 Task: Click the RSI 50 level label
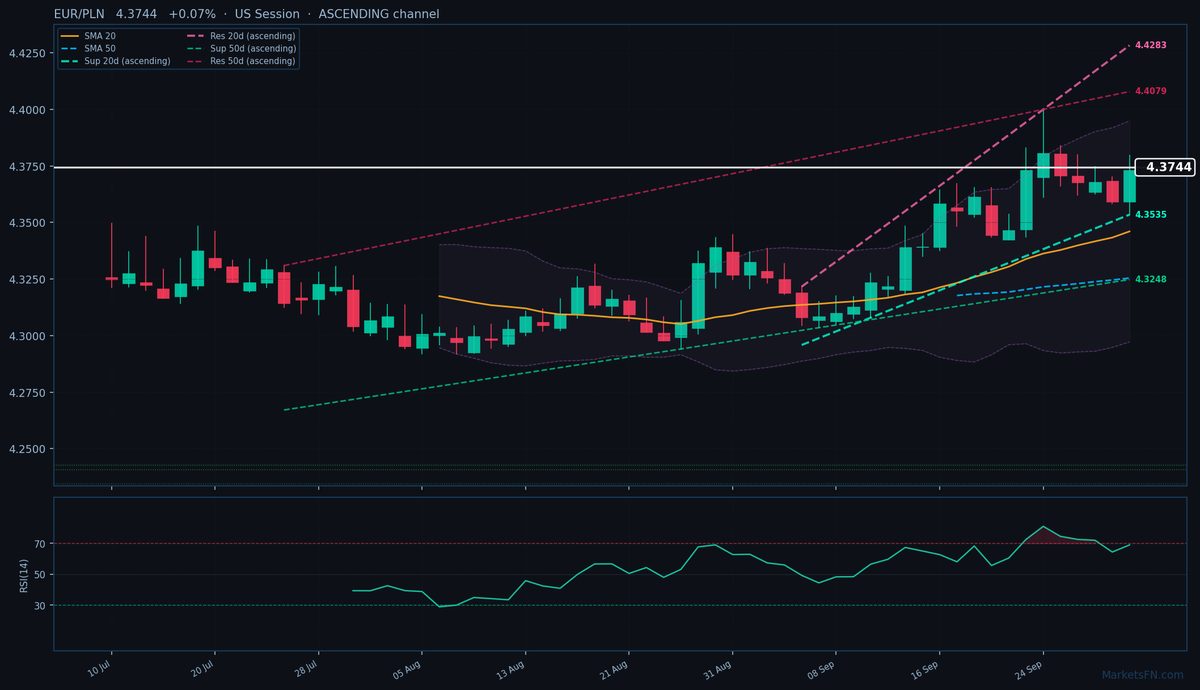coord(40,575)
